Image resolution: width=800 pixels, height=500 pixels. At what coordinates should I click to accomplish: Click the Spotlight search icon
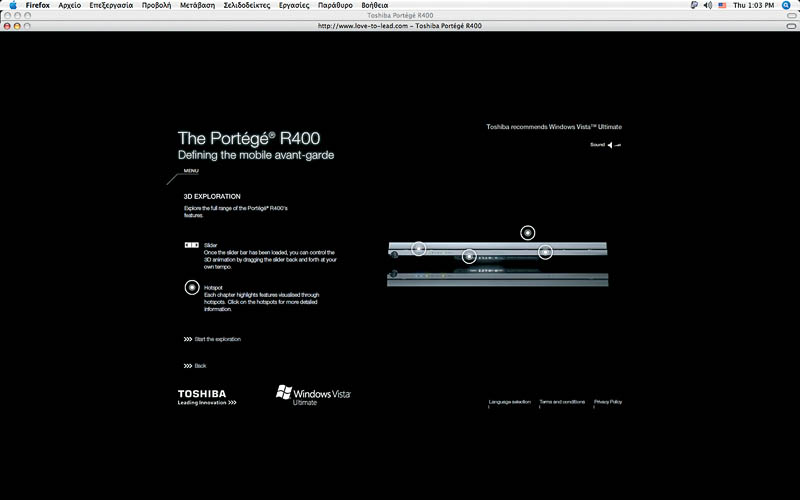point(786,5)
